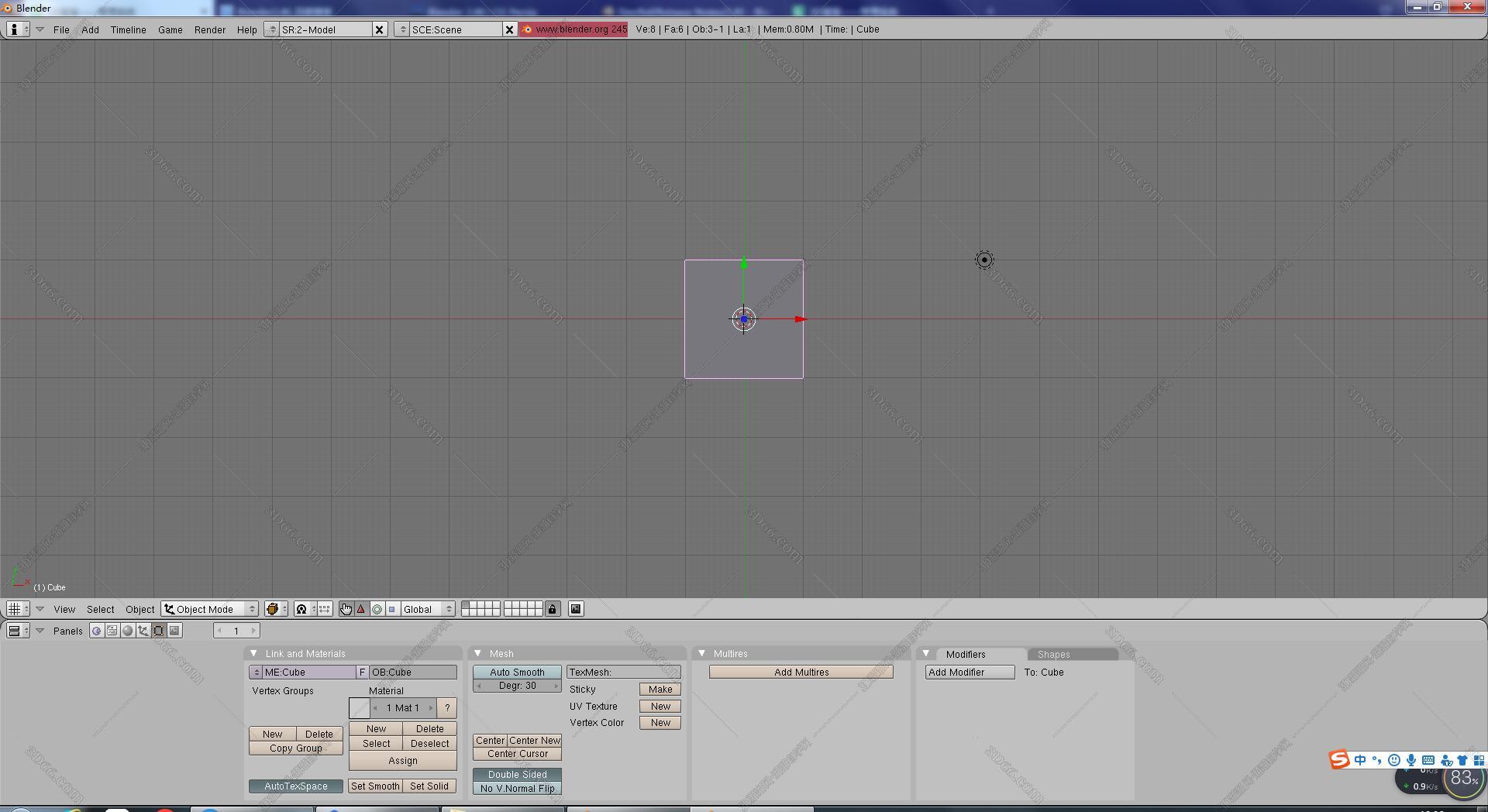Open the Global orientation dropdown
This screenshot has width=1488, height=812.
point(427,609)
